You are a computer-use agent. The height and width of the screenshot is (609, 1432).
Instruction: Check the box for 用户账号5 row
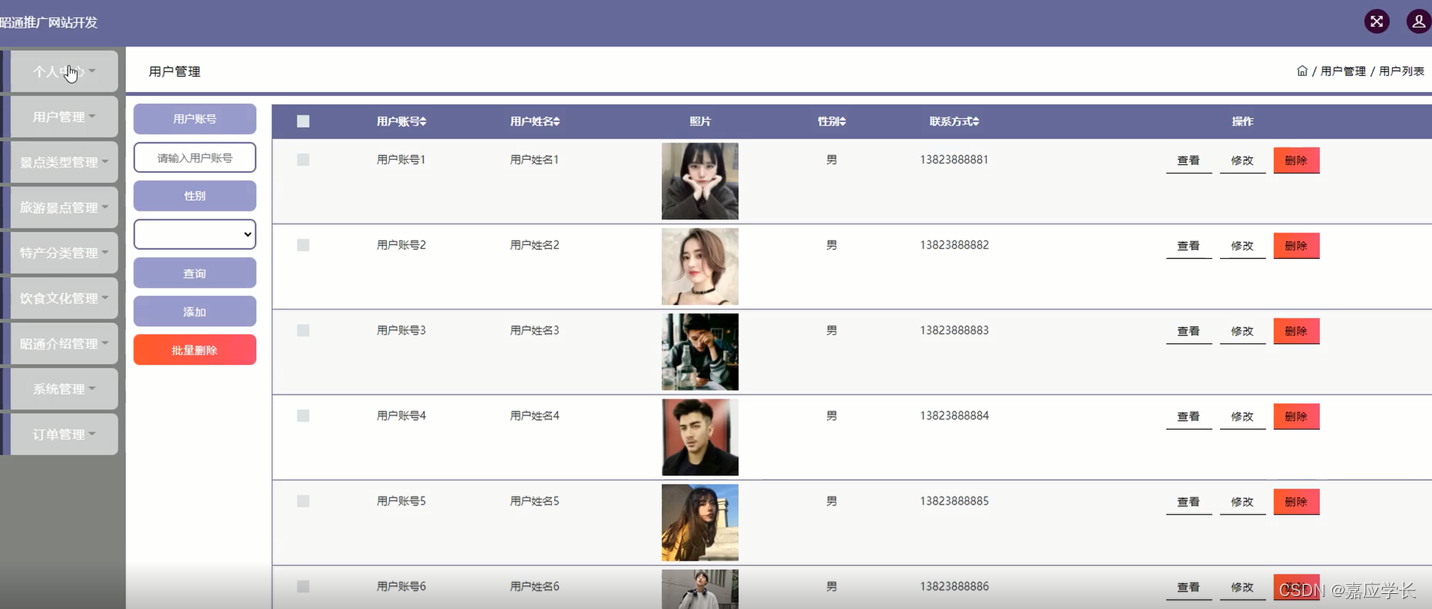pyautogui.click(x=303, y=501)
